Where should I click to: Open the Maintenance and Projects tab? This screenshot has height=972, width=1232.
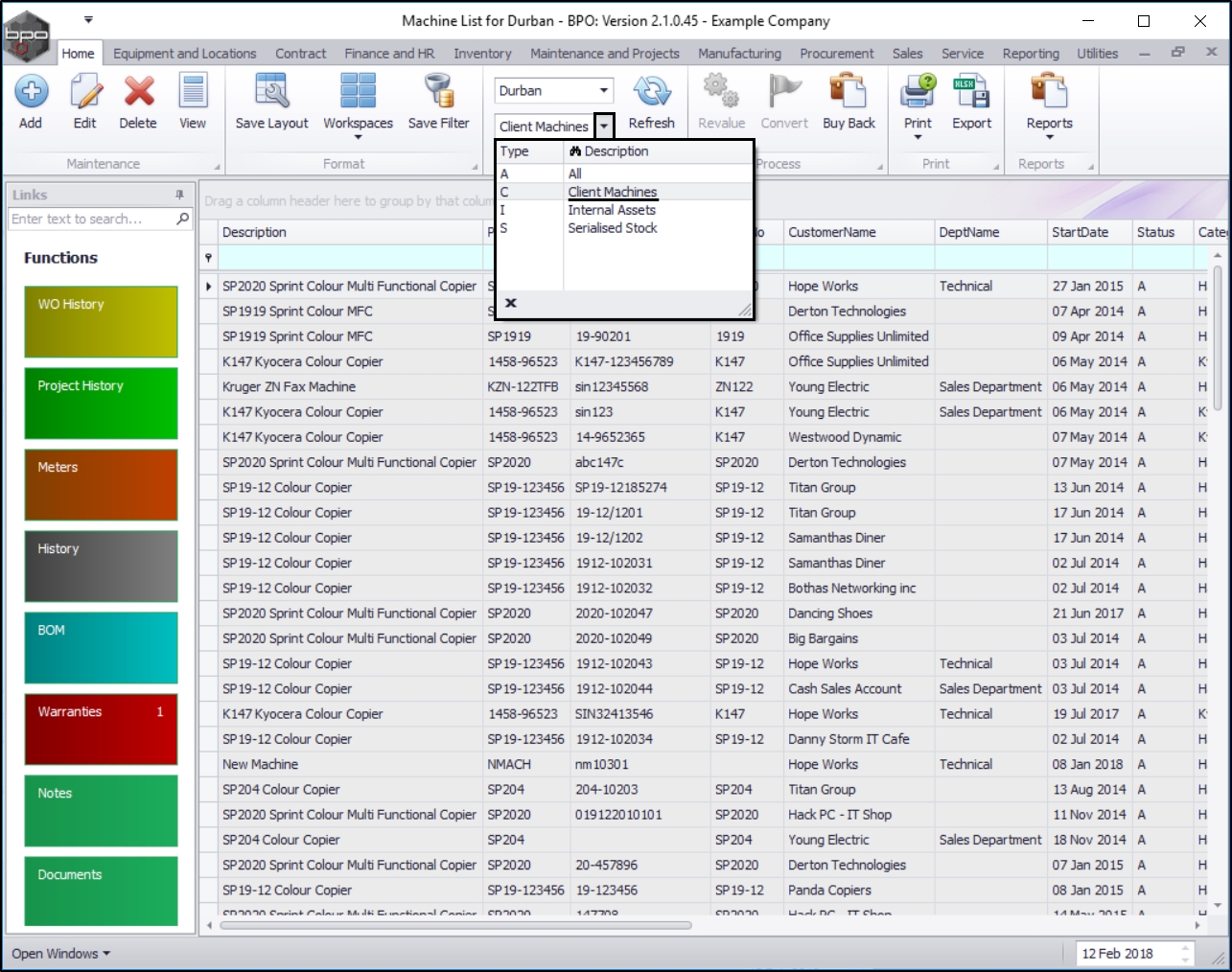tap(604, 54)
